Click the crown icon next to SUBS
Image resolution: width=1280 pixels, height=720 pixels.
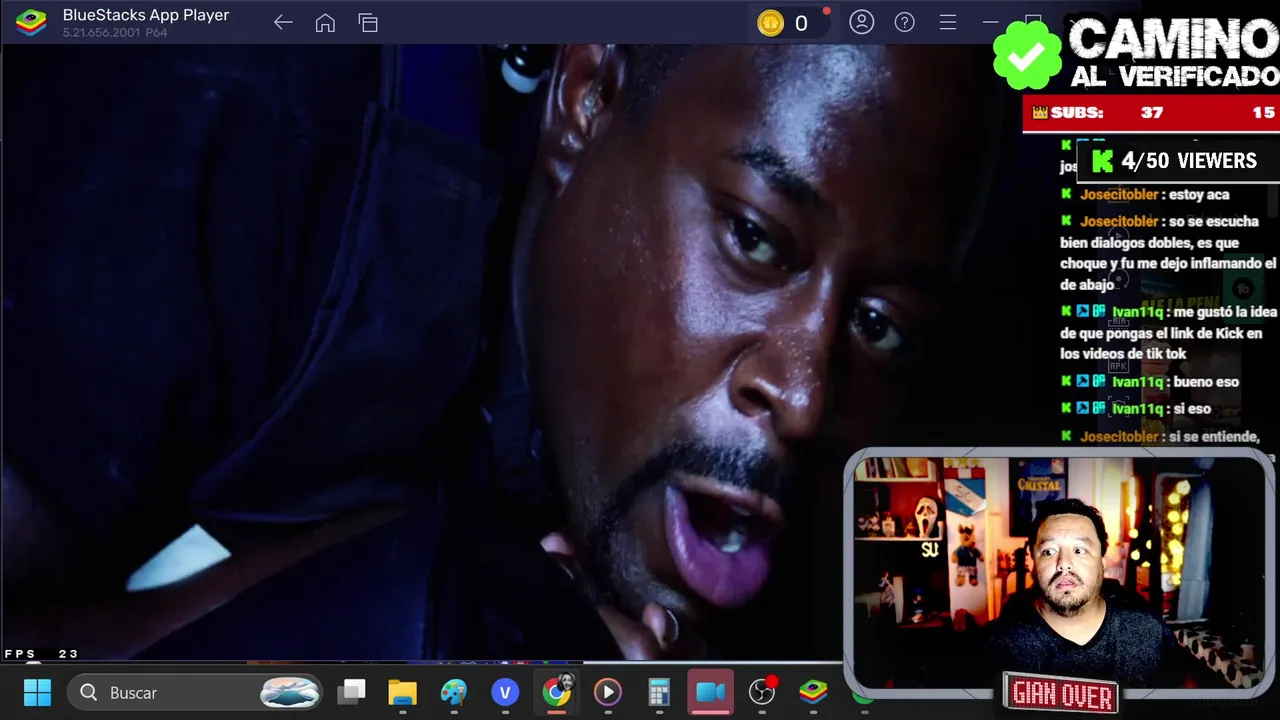click(x=1040, y=113)
